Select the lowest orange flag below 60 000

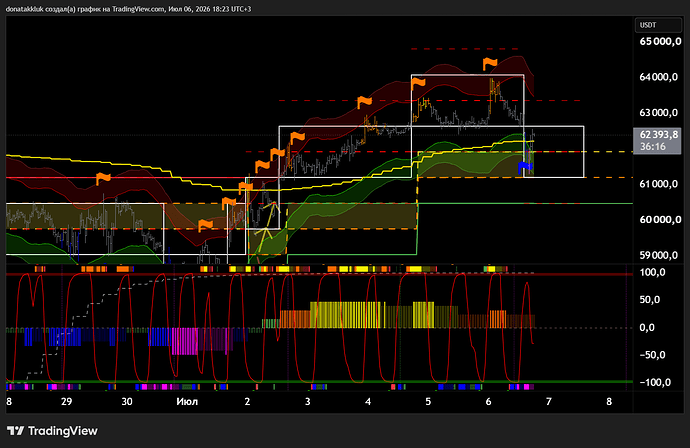pyautogui.click(x=205, y=225)
